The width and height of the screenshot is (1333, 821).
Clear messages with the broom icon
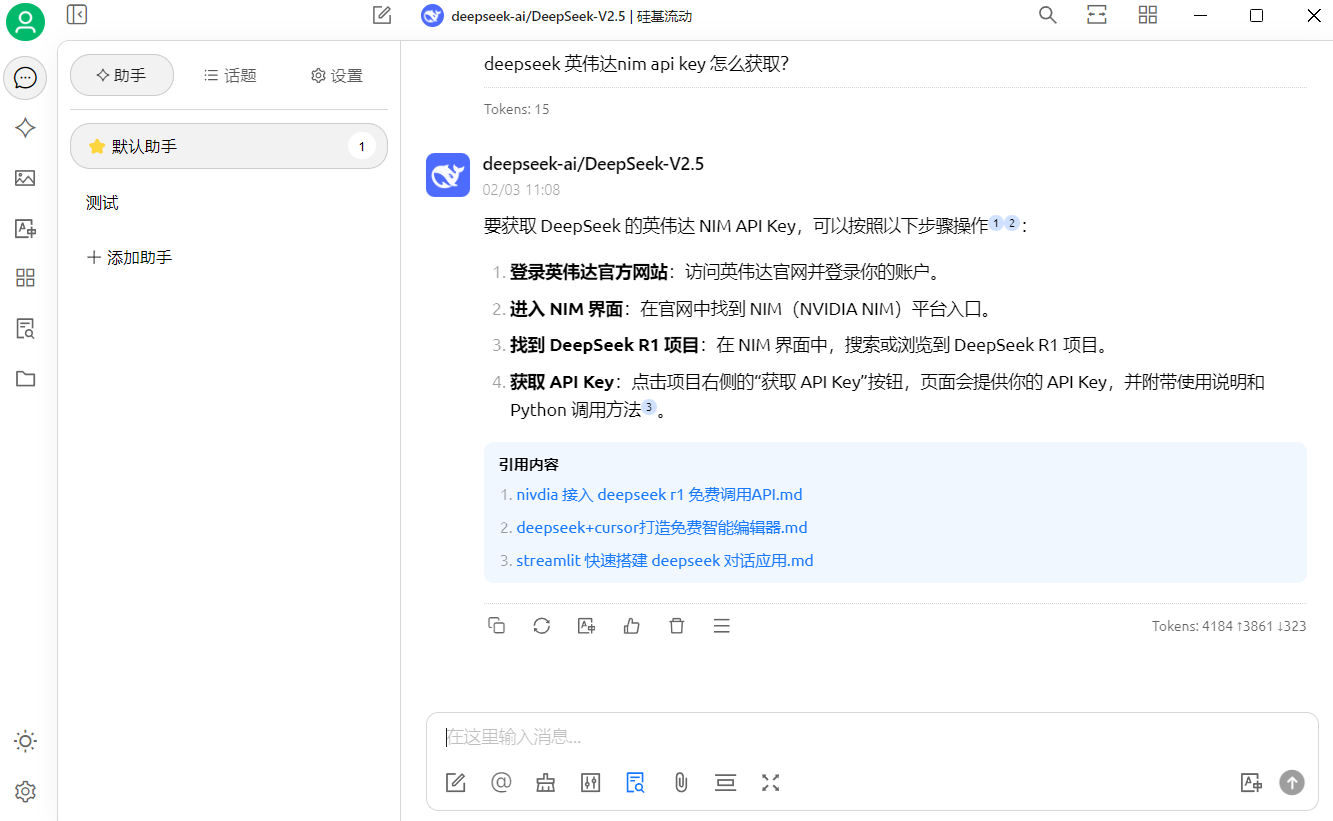click(546, 783)
